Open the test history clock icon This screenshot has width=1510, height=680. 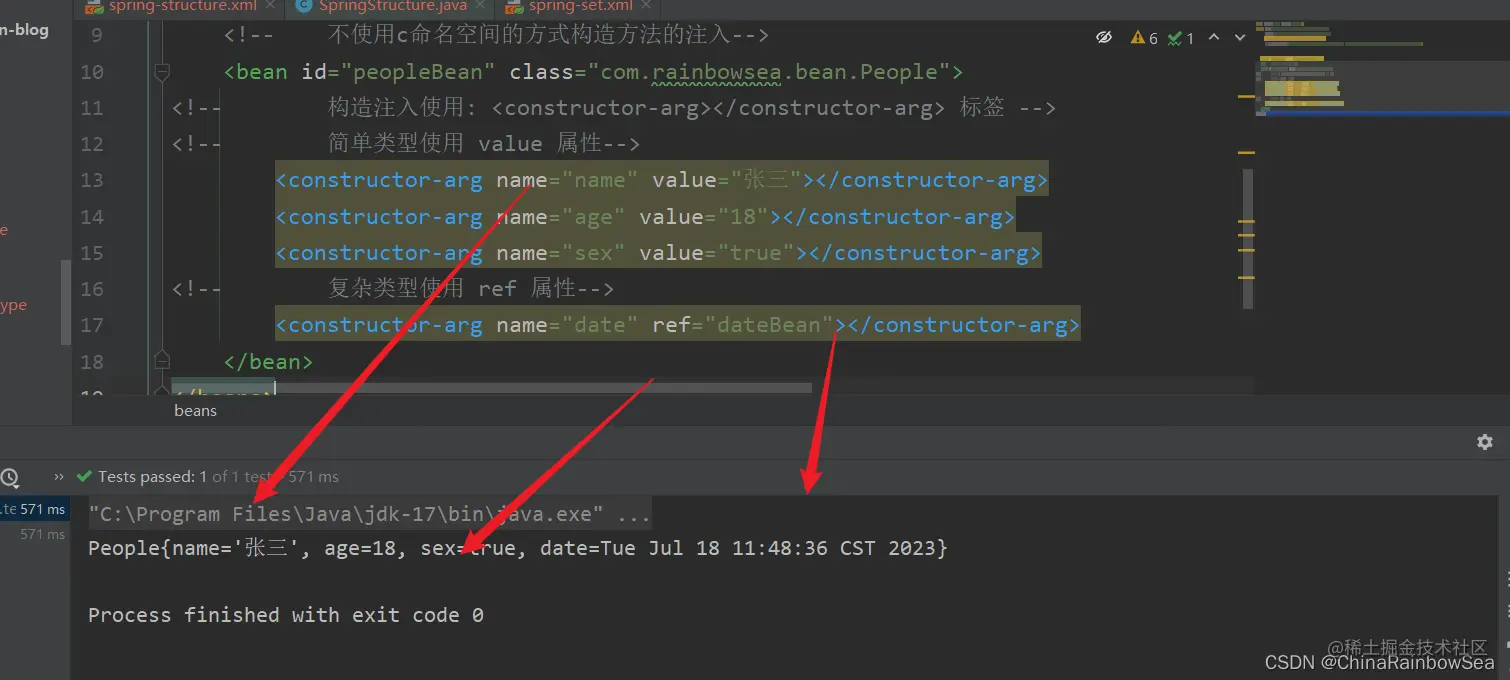point(10,477)
